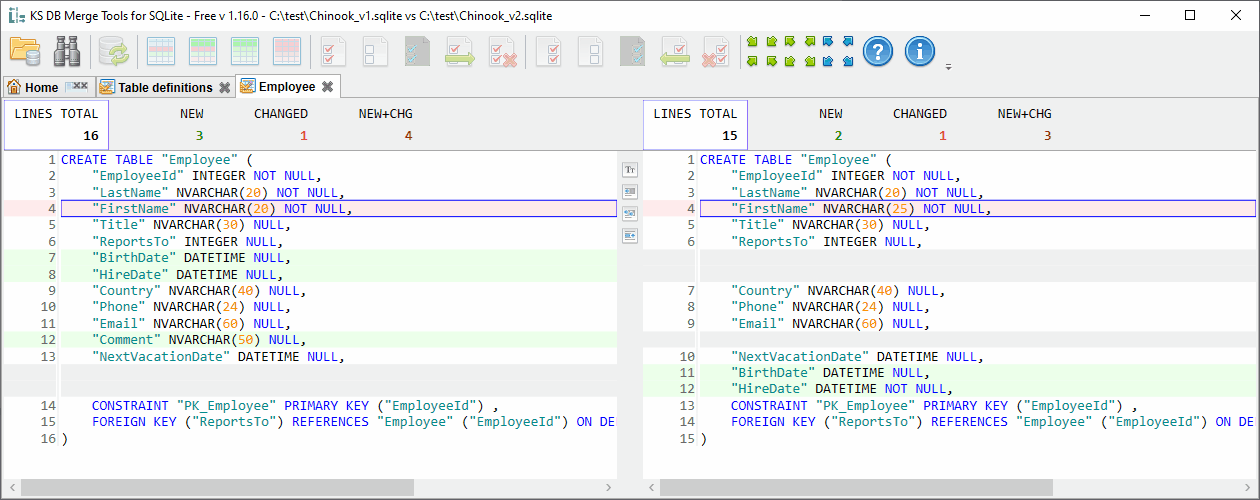1260x500 pixels.
Task: Click right pane scrollbar's left arrow
Action: pos(651,487)
